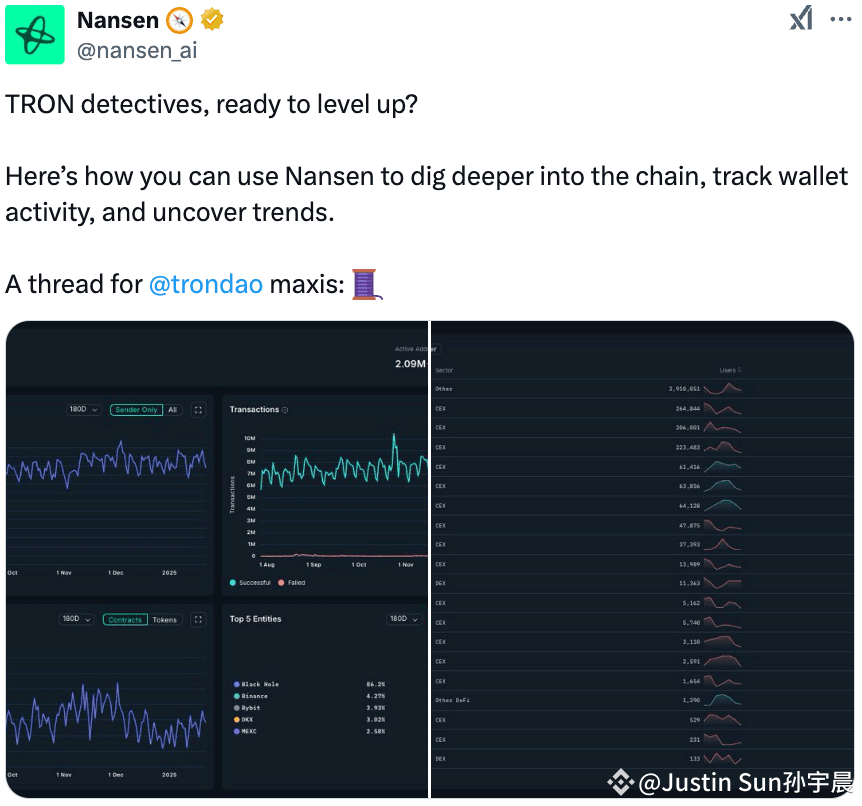
Task: Click the CEX row sparkline thumbnail
Action: pos(720,408)
